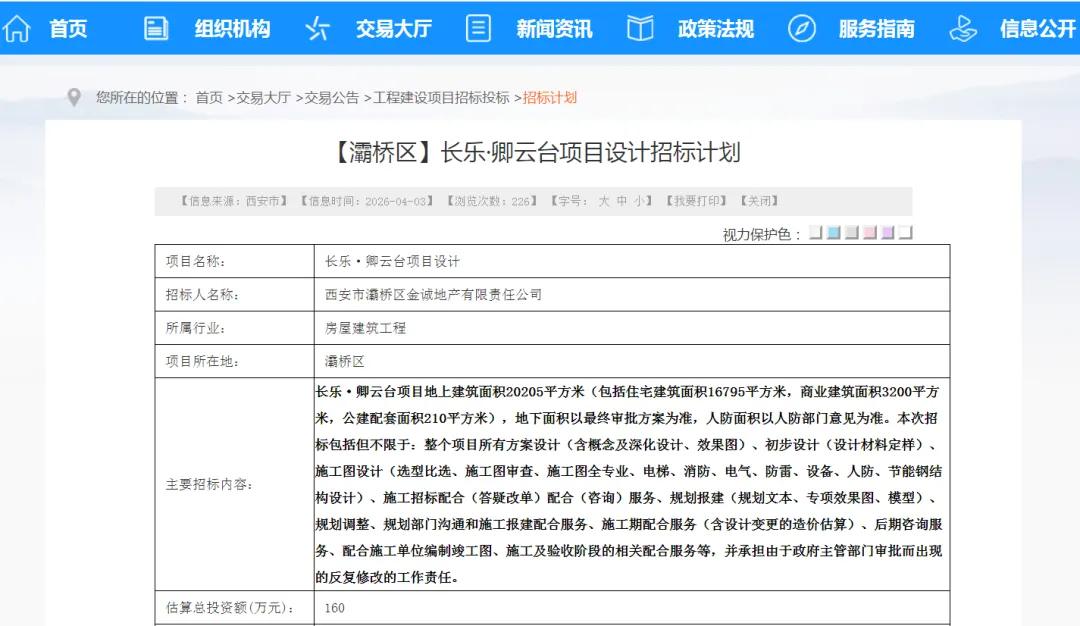Click page title 长乐·卿云台项目设计招标计划
Viewport: 1080px width, 626px height.
point(534,152)
